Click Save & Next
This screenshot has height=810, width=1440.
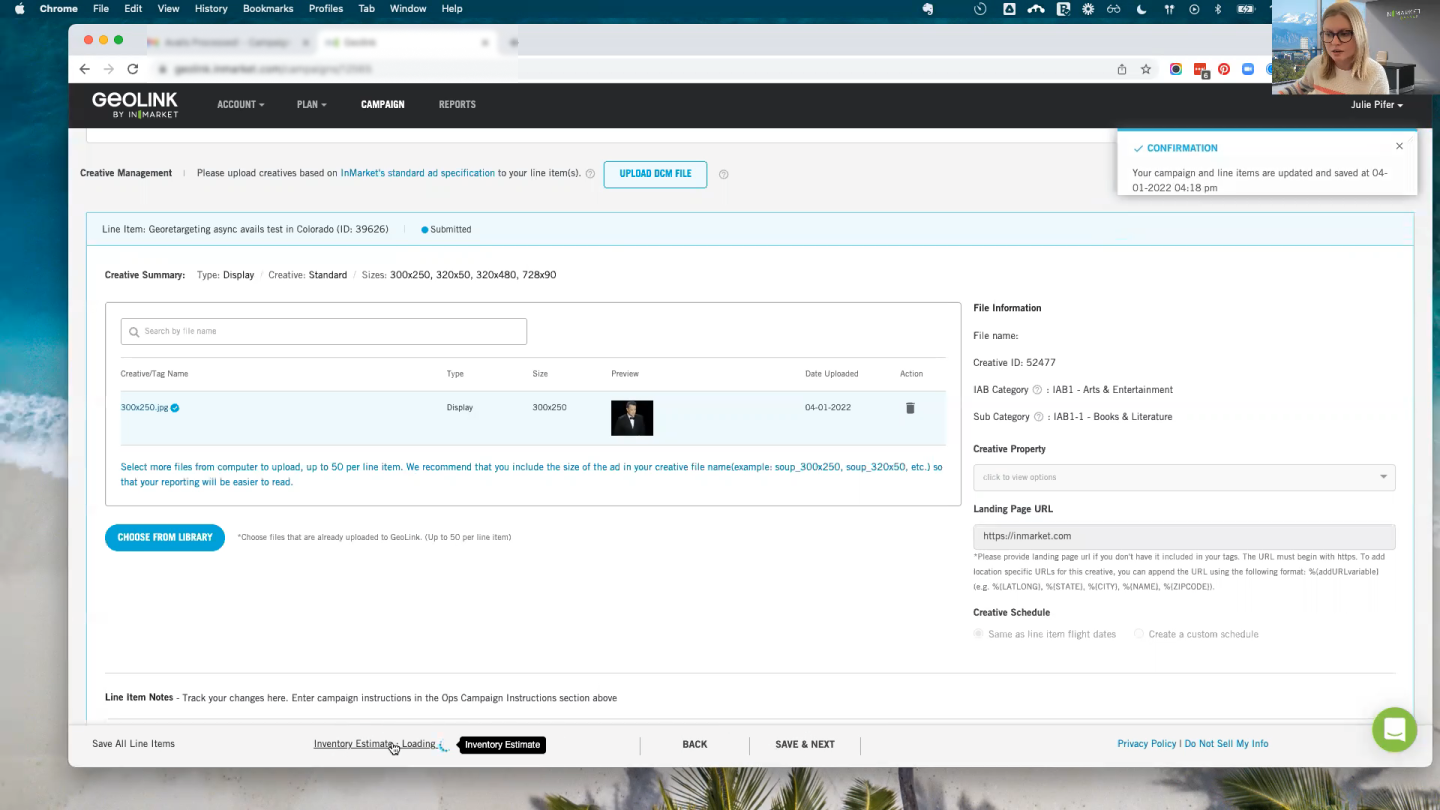(805, 744)
